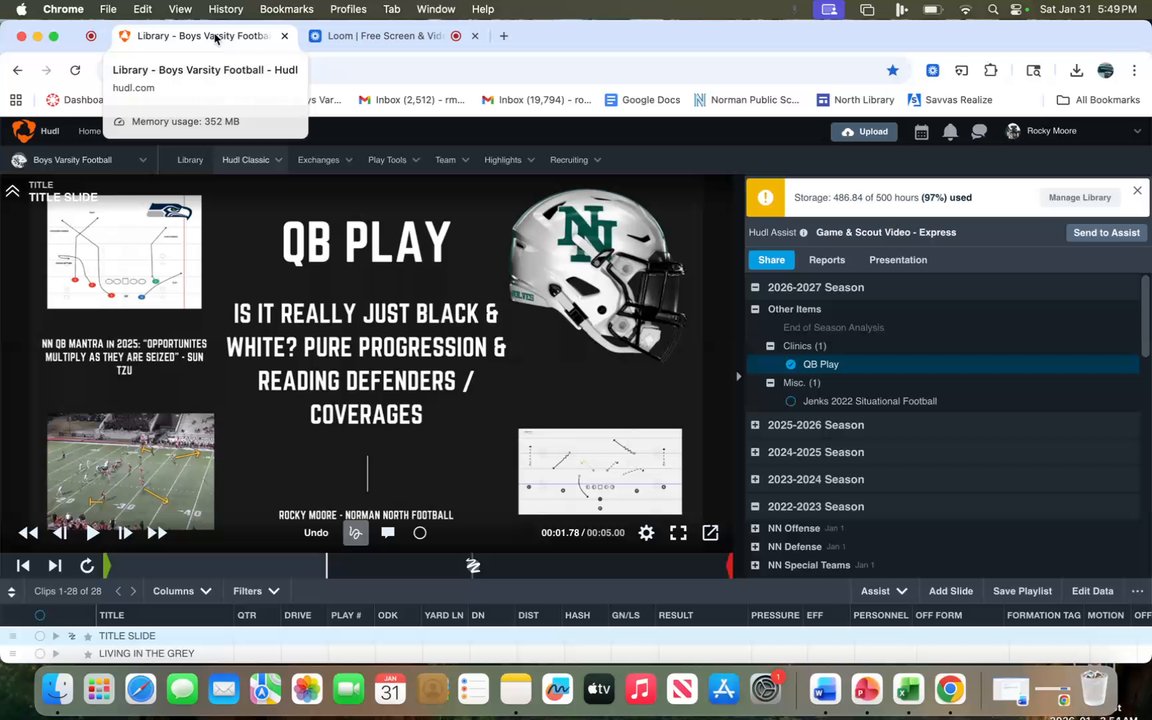Image resolution: width=1152 pixels, height=720 pixels.
Task: Check the Jenks 2022 Situational Football circle
Action: coord(791,401)
